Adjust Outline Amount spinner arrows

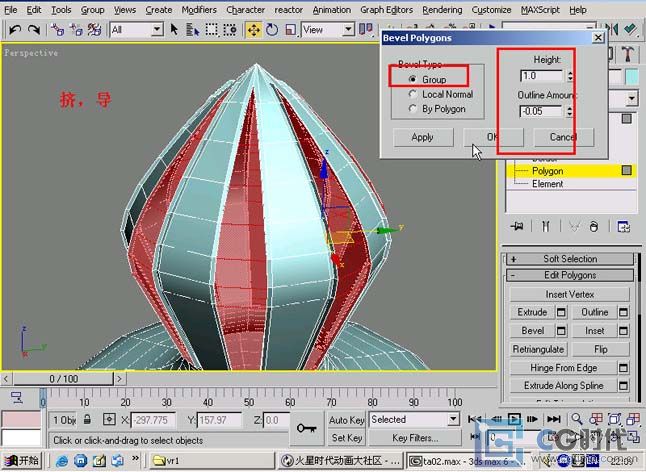[x=569, y=111]
